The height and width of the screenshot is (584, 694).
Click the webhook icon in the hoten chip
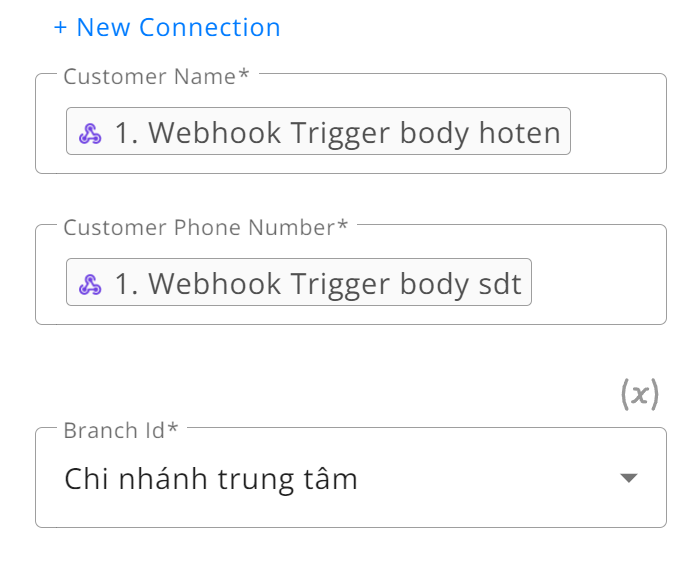click(90, 133)
